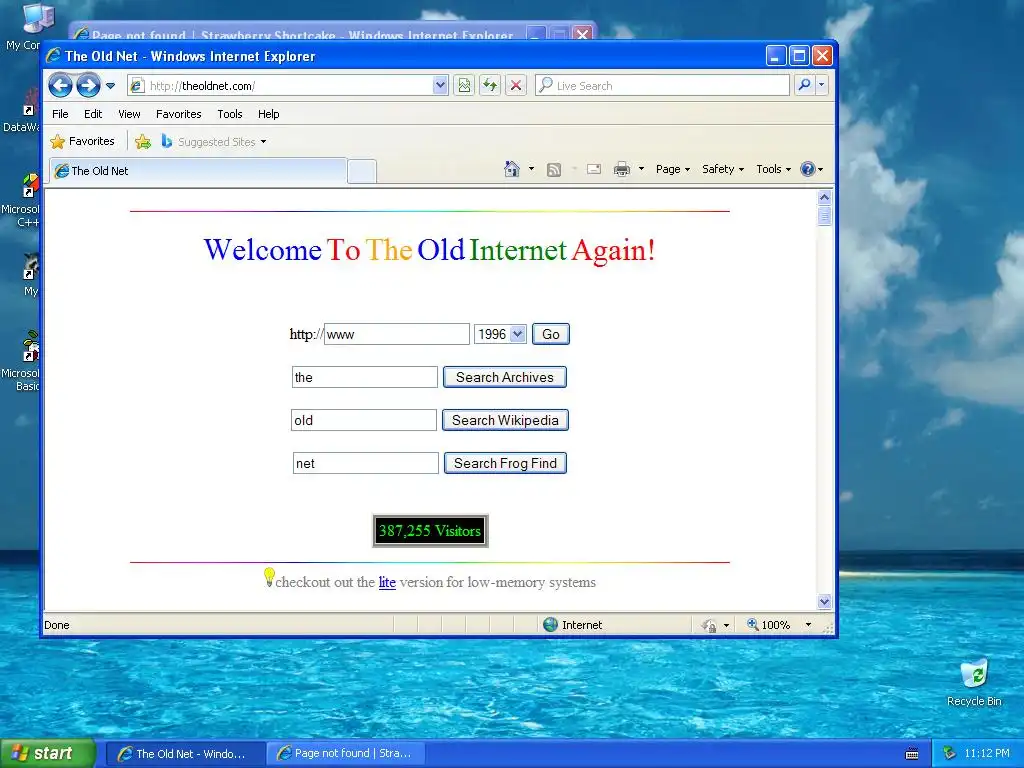Go forward with the IE Forward arrow
Viewport: 1024px width, 768px height.
88,86
